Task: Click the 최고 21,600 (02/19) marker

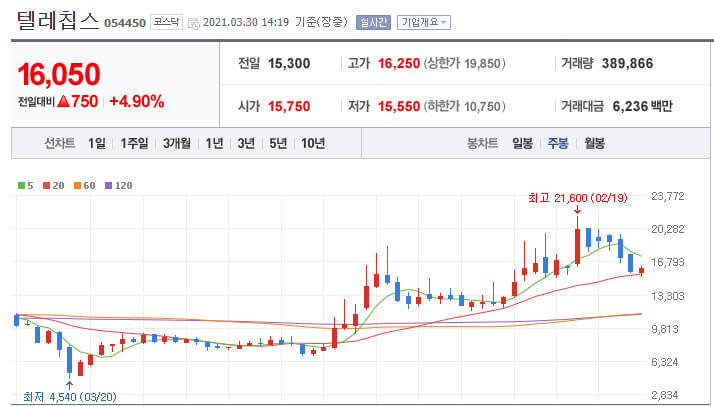Action: 577,198
